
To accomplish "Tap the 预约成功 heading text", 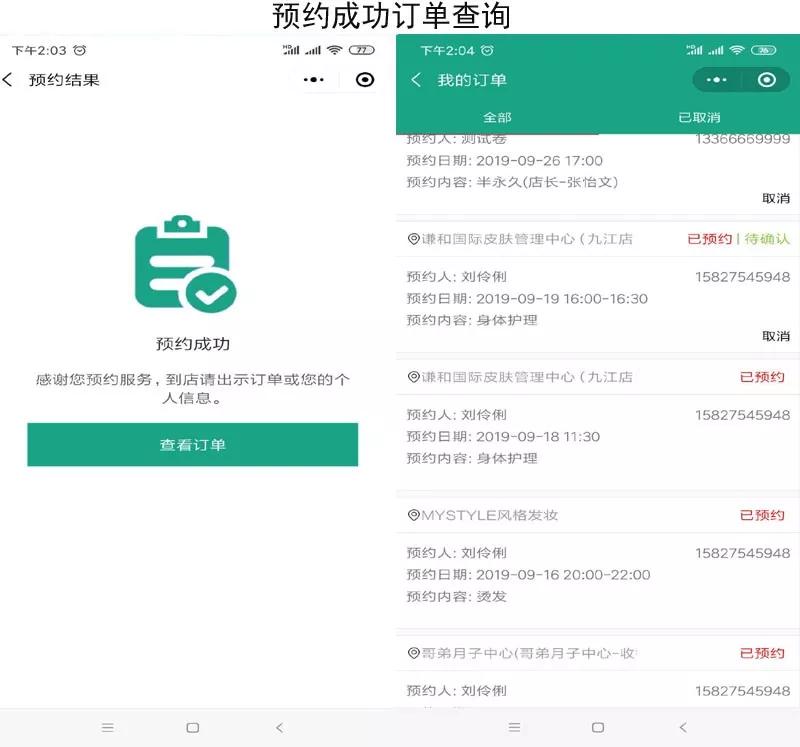I will coord(193,344).
